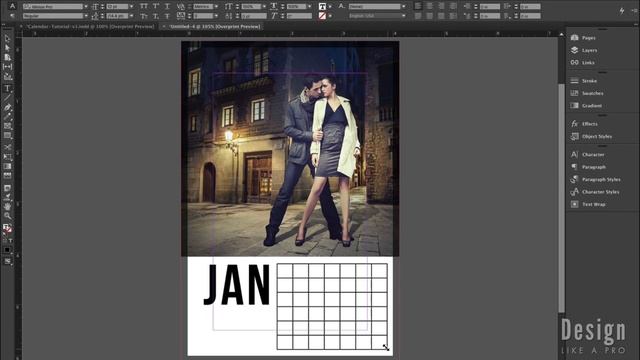Toggle Underline formatting
The image size is (640, 360).
[x=167, y=7]
